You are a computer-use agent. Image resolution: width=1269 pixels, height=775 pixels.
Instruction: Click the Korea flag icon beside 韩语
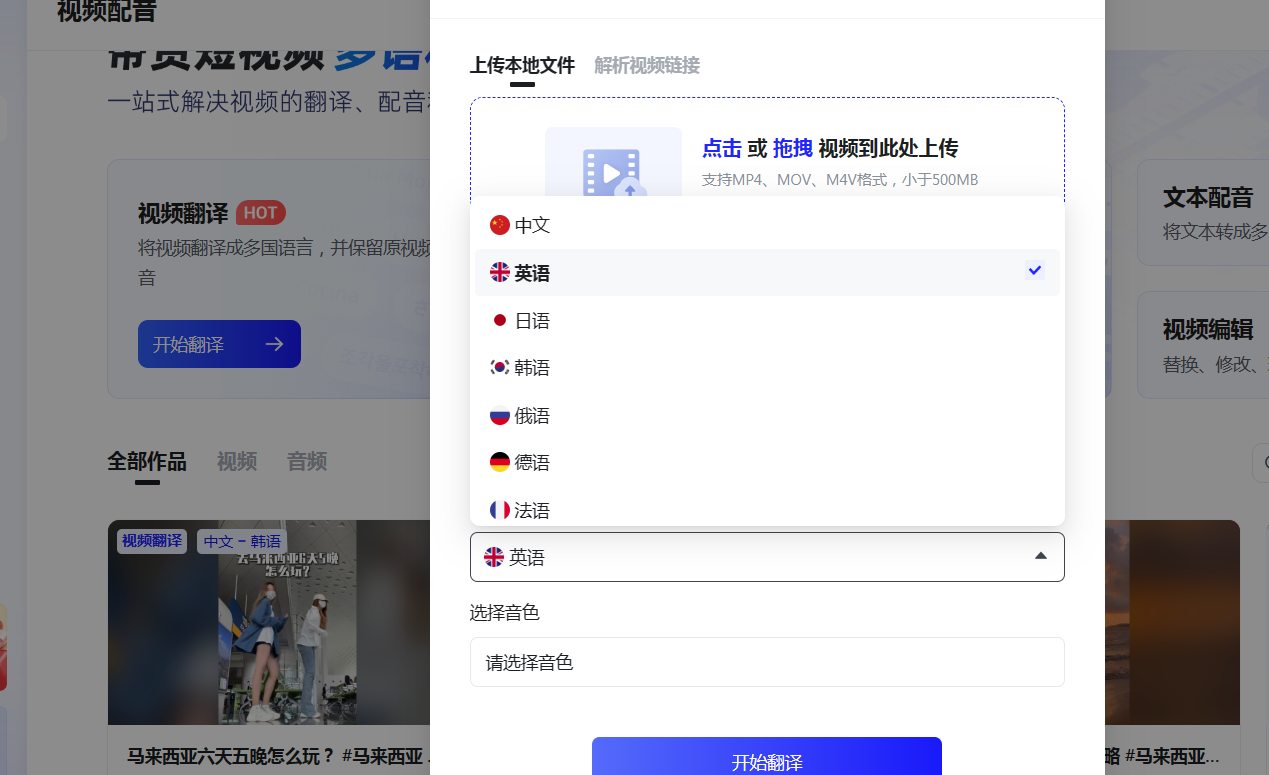coord(499,367)
